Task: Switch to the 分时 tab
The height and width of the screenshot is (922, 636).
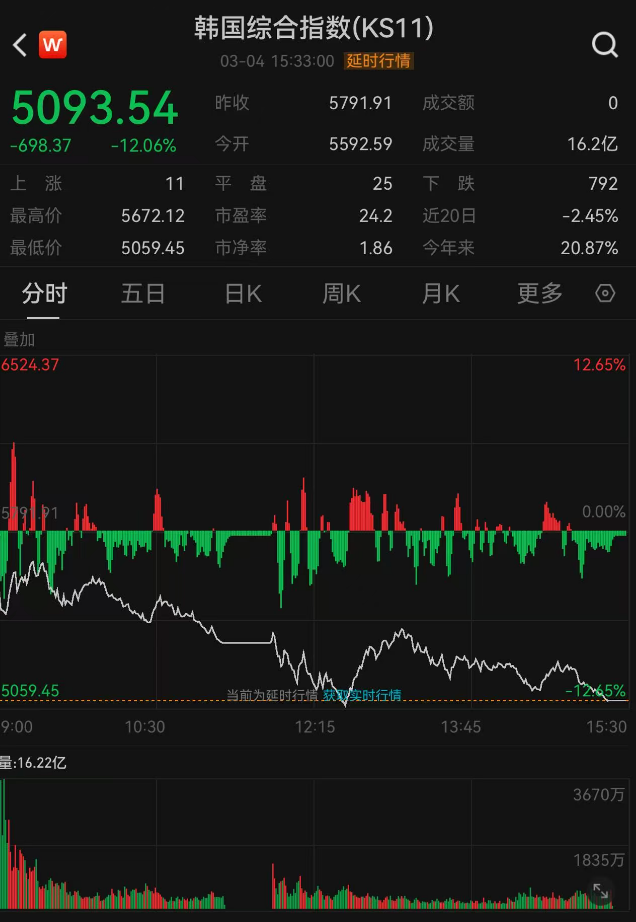Action: pos(44,293)
